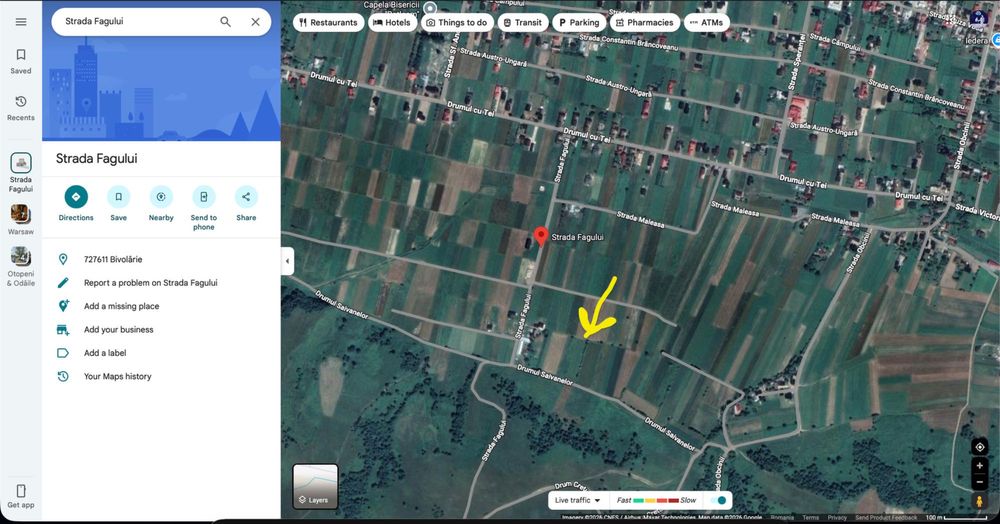Click the 727611 Bivolărie address row
1000x524 pixels.
tap(161, 259)
